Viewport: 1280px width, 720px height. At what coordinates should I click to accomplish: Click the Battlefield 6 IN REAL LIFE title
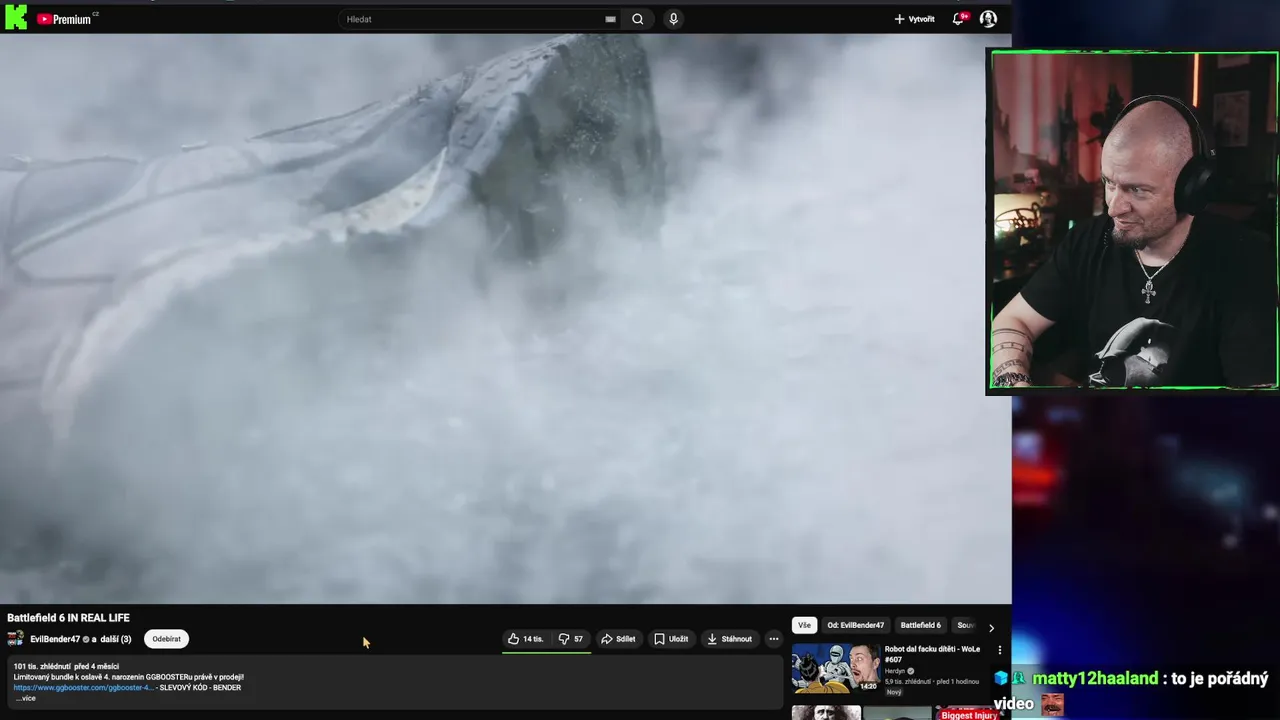(x=68, y=618)
